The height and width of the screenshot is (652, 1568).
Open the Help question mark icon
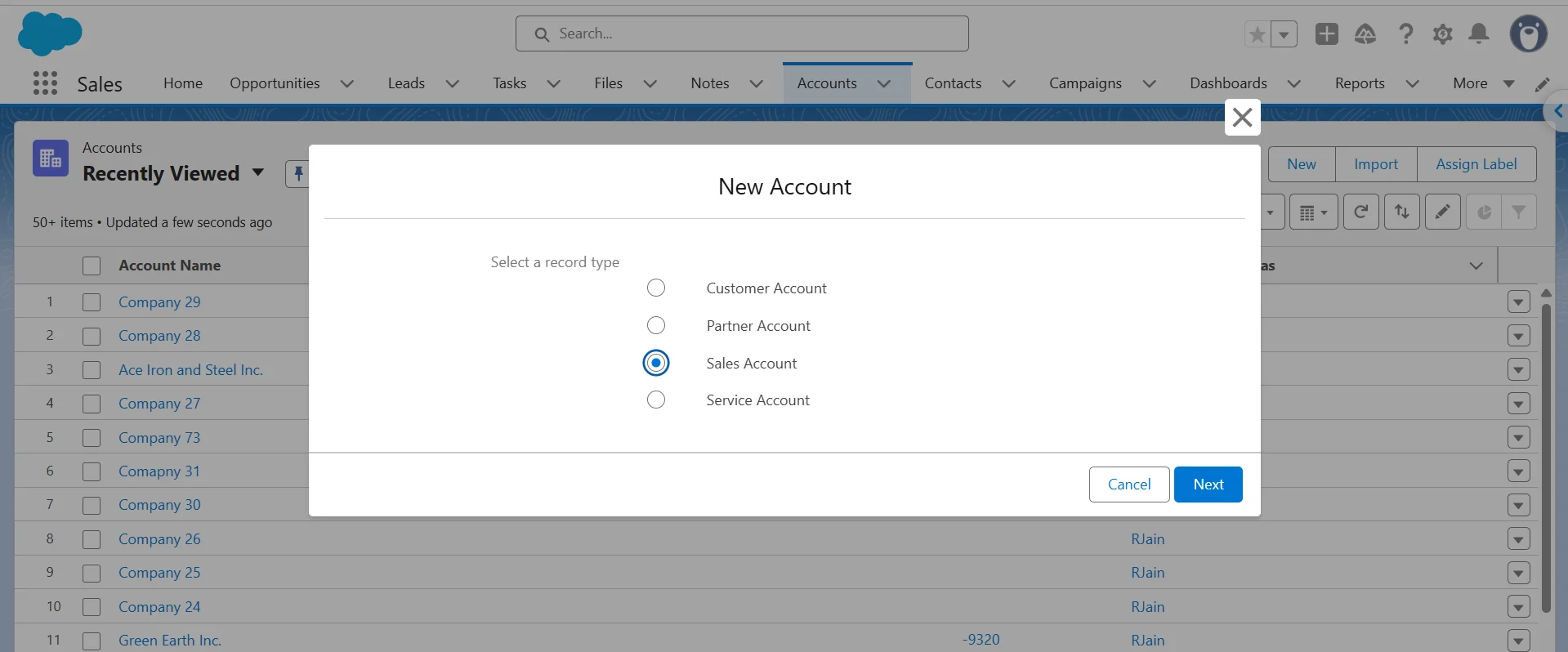(x=1405, y=33)
